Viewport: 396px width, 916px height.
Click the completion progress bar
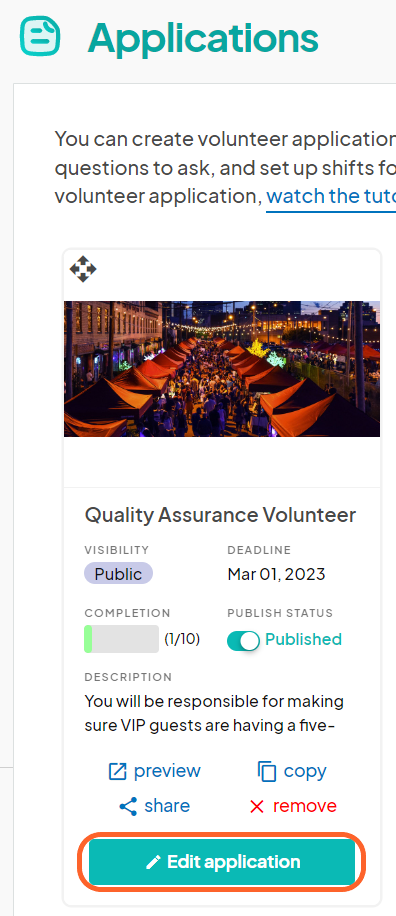(x=121, y=639)
